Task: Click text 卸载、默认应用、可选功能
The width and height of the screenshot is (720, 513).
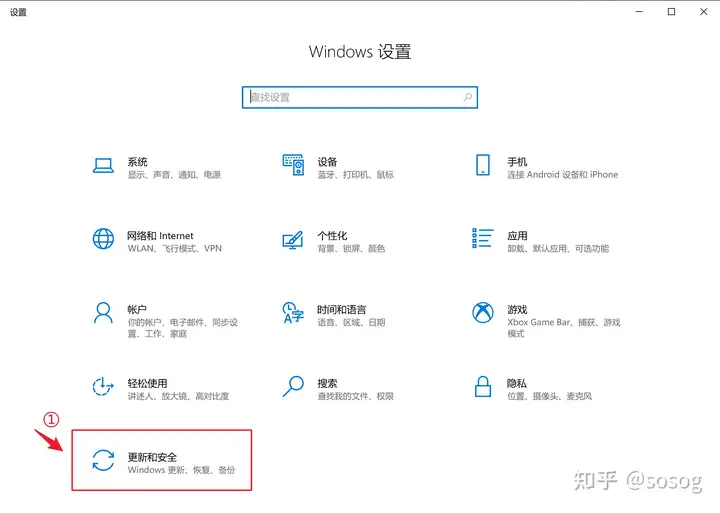Action: click(x=558, y=248)
